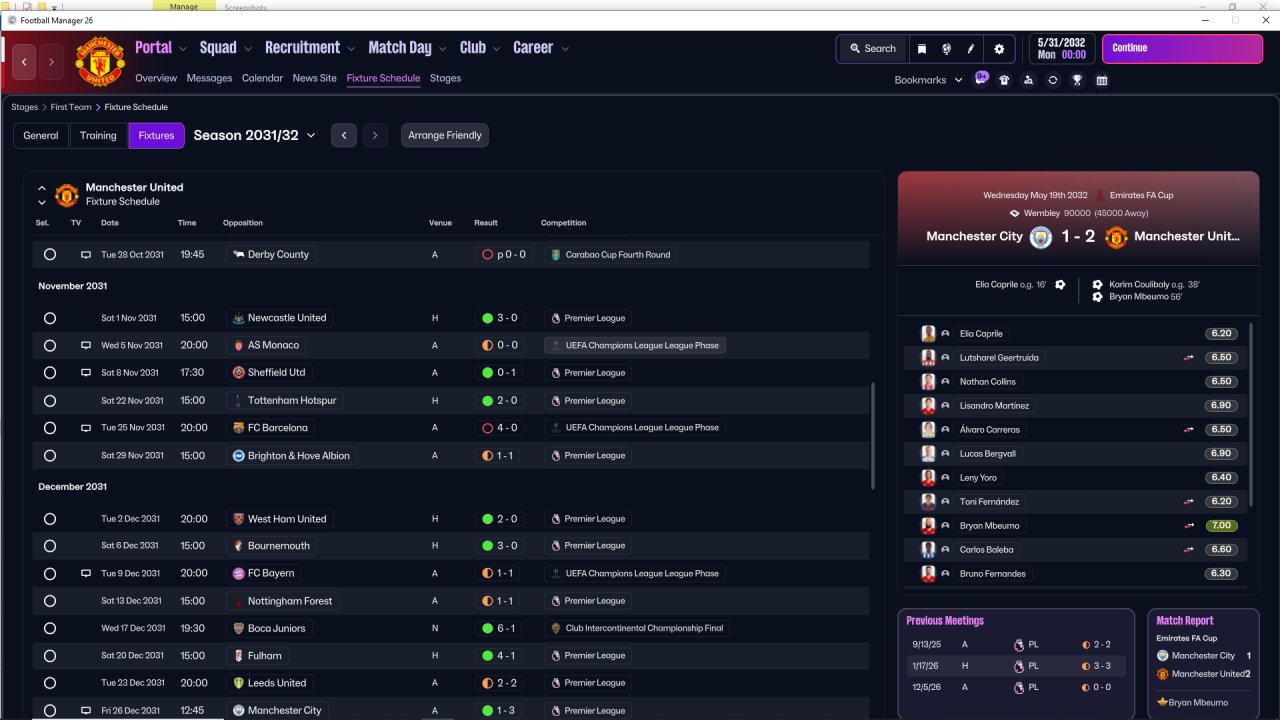The height and width of the screenshot is (720, 1280).
Task: Open the bookmark icon in the top toolbar
Action: click(922, 49)
